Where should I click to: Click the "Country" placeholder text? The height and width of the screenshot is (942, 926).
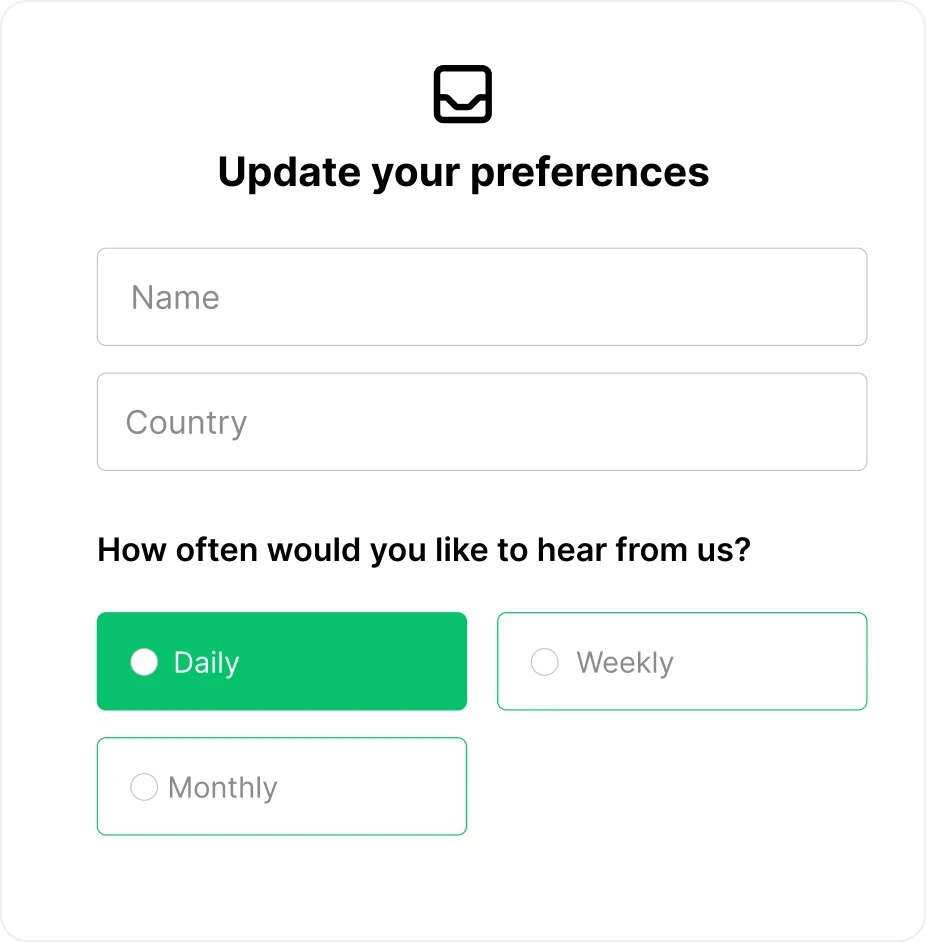click(186, 424)
